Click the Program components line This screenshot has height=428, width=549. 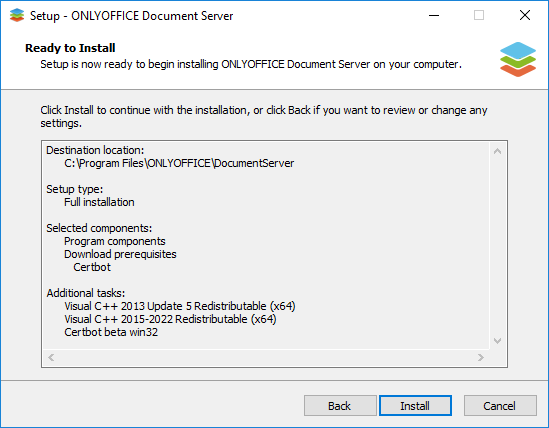click(x=114, y=241)
